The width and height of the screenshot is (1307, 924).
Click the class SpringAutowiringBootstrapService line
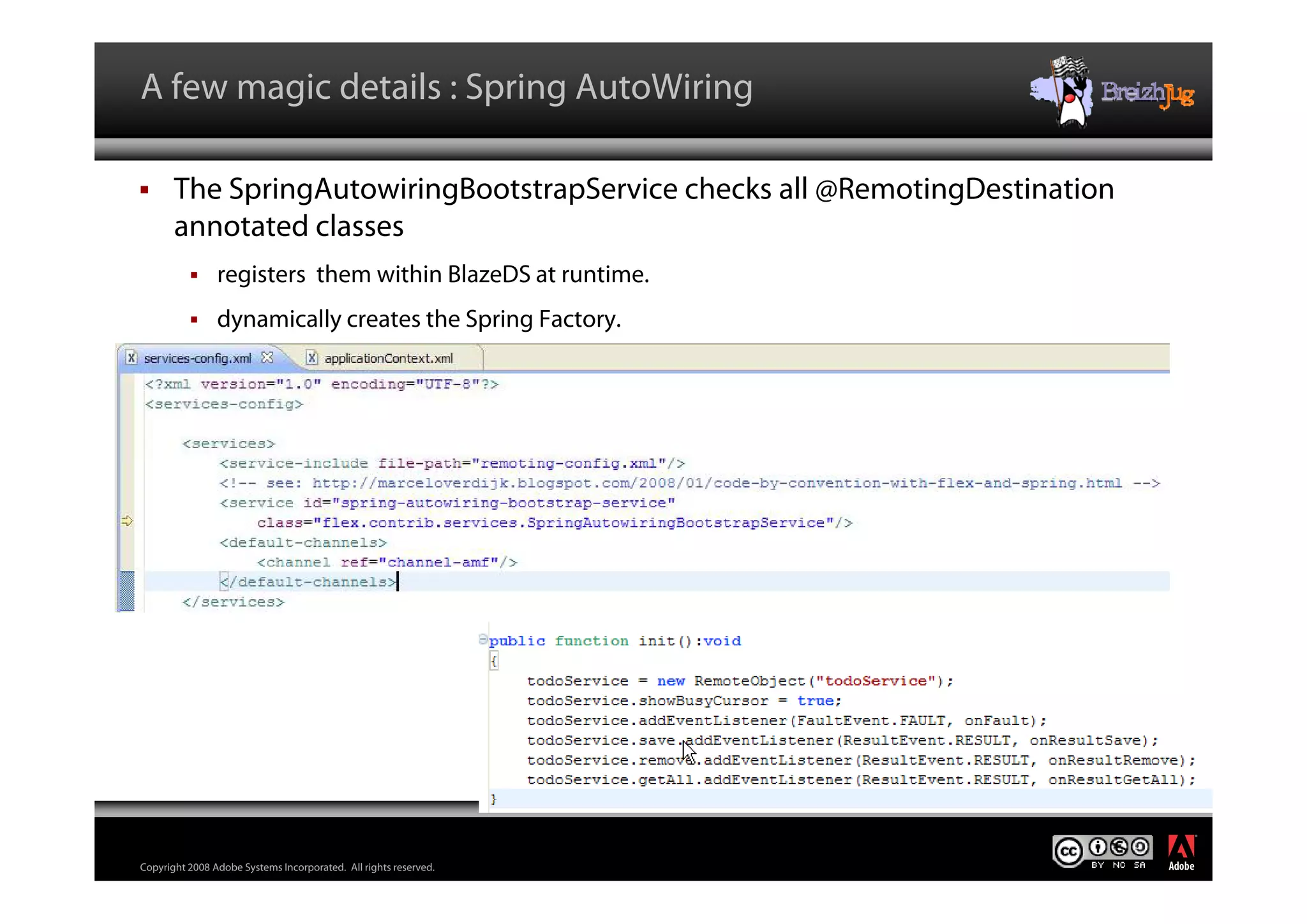555,523
